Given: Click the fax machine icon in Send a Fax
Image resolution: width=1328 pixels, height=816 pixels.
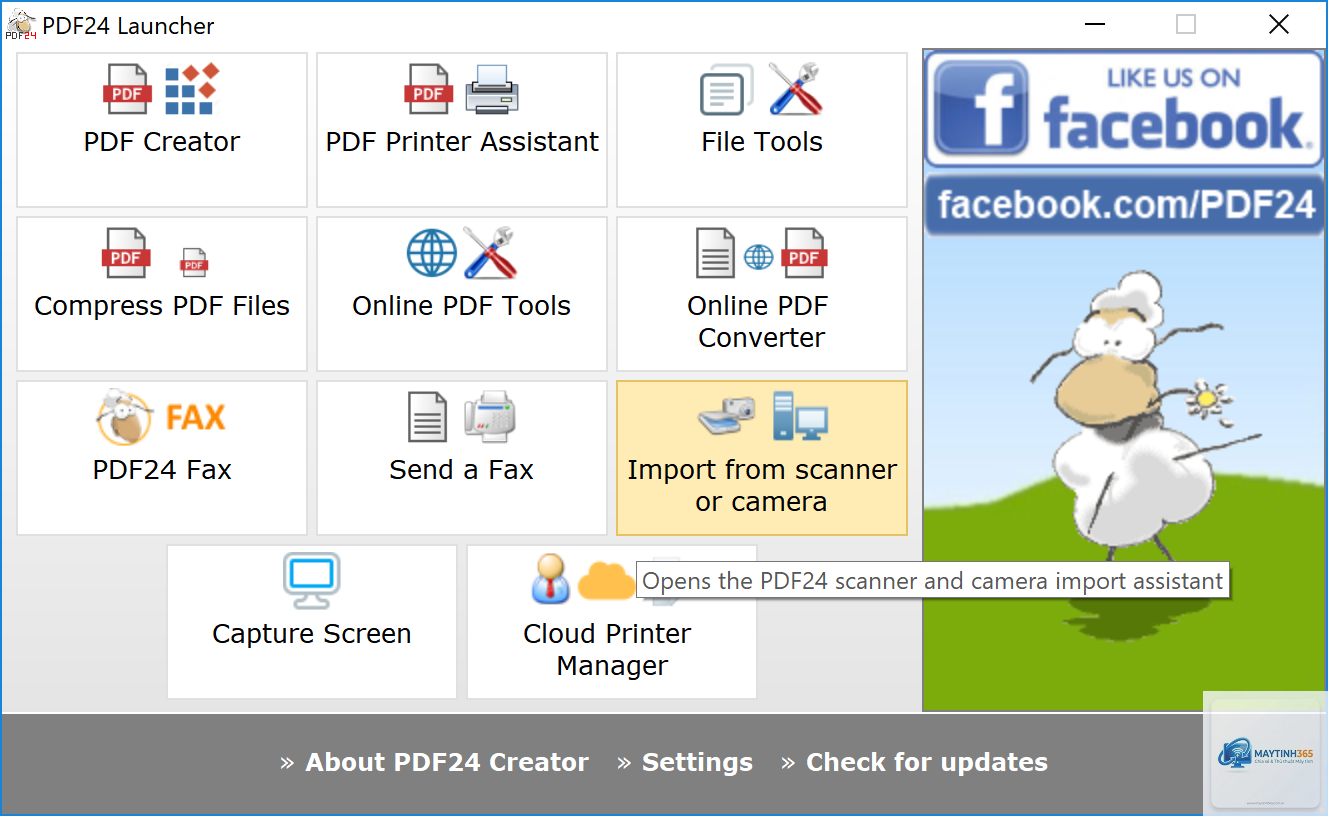Looking at the screenshot, I should pos(489,417).
